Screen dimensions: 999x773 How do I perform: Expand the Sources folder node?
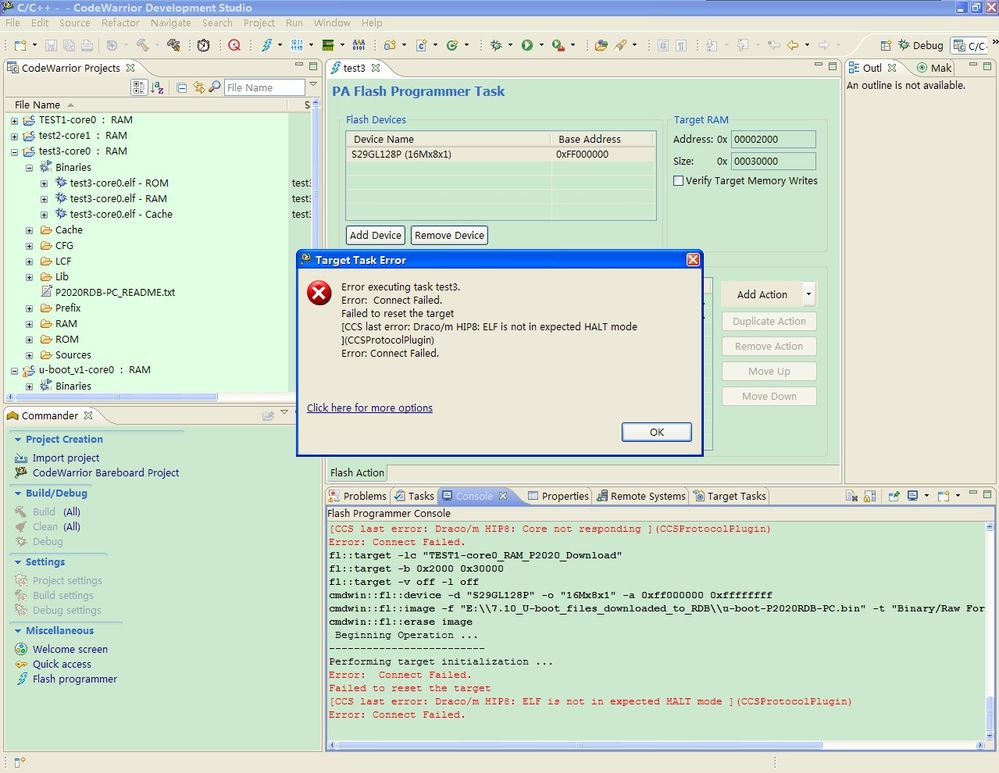[x=29, y=355]
